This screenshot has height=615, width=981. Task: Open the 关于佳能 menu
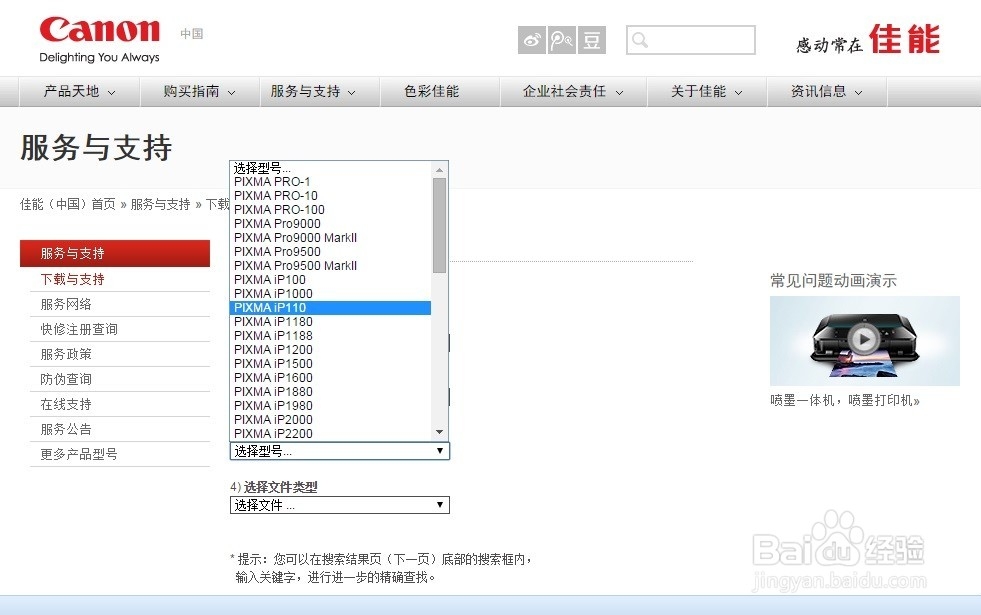point(706,91)
